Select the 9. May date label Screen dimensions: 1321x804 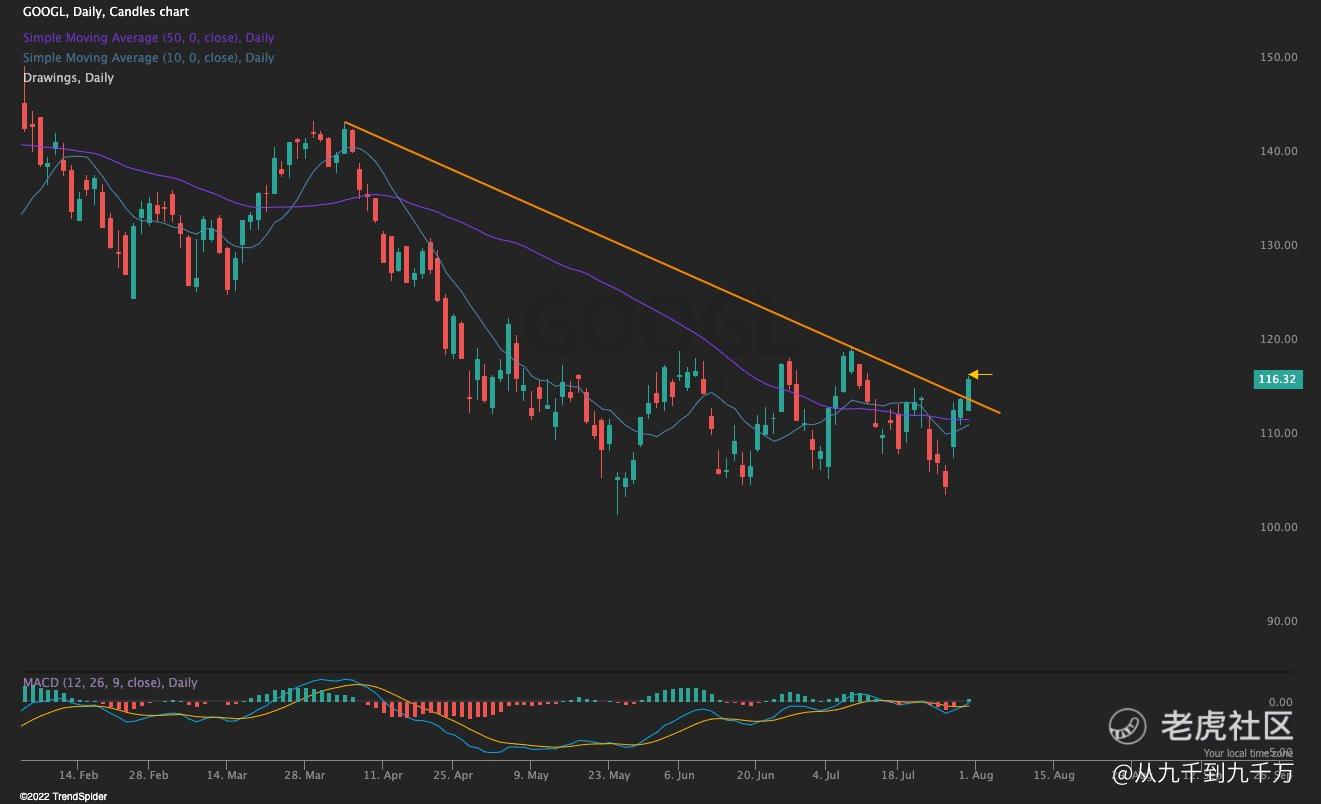531,775
